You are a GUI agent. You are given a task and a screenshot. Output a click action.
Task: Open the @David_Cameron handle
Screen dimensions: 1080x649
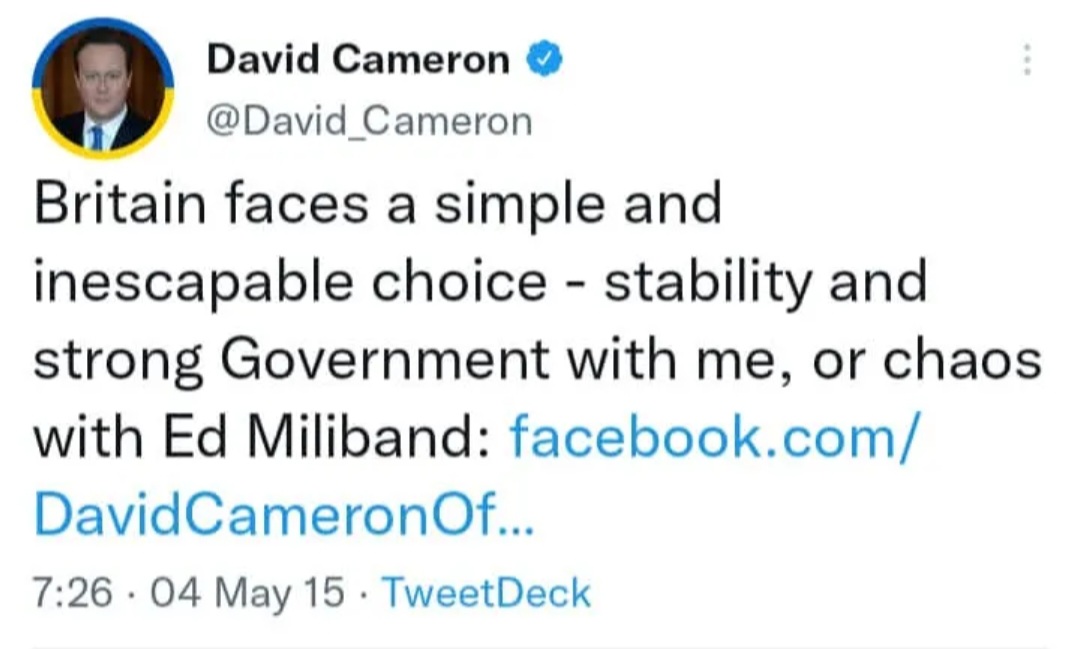pos(369,122)
